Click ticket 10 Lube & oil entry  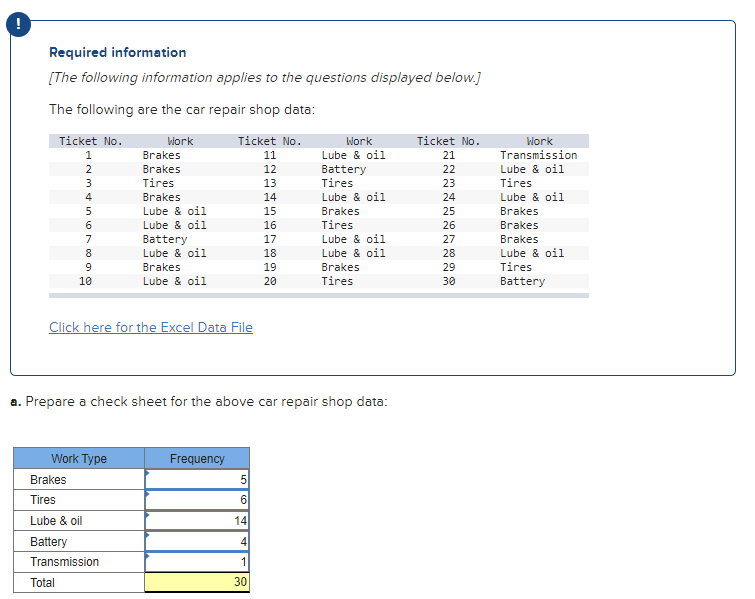(x=174, y=281)
